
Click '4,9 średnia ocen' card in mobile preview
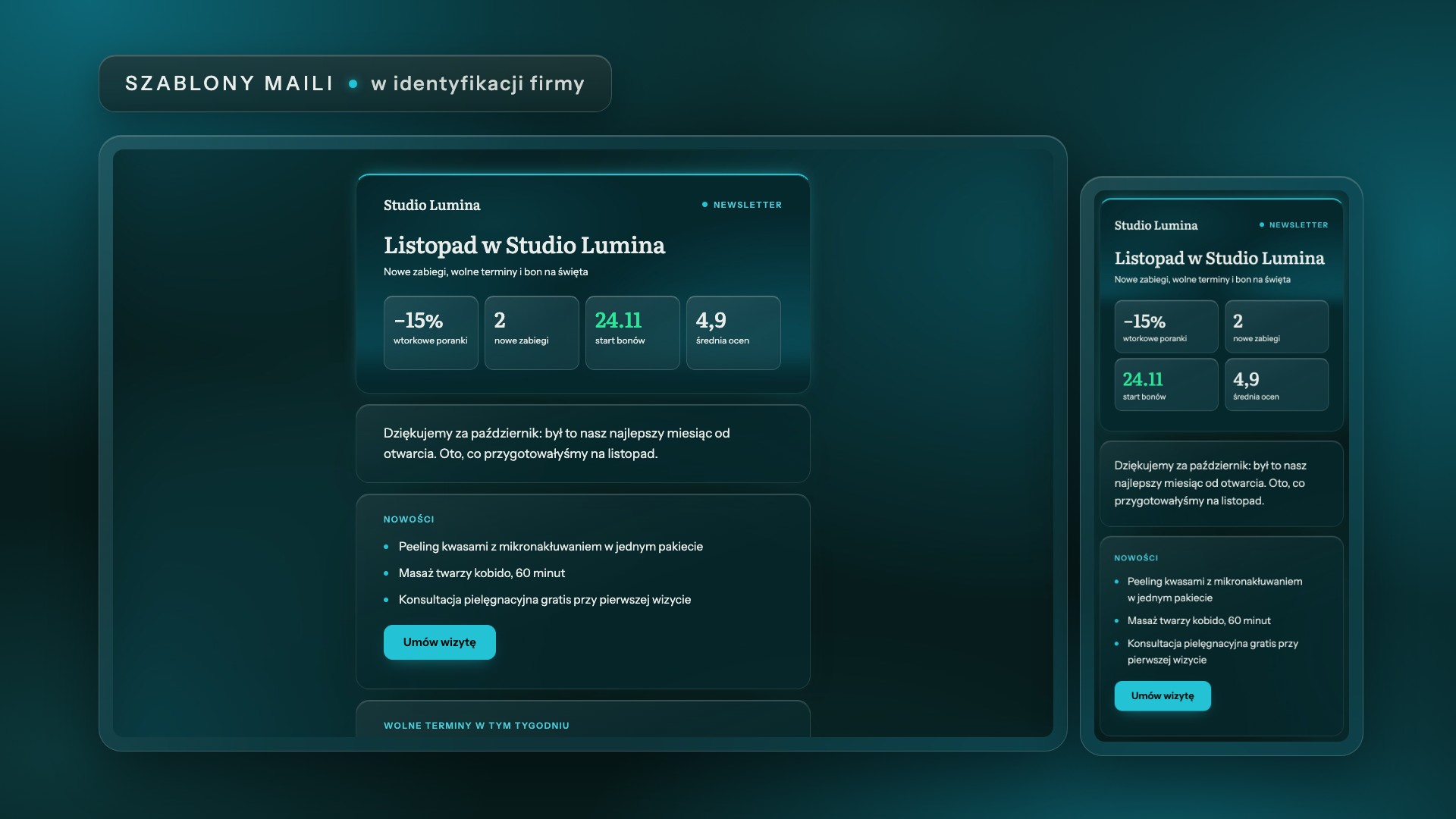1276,384
